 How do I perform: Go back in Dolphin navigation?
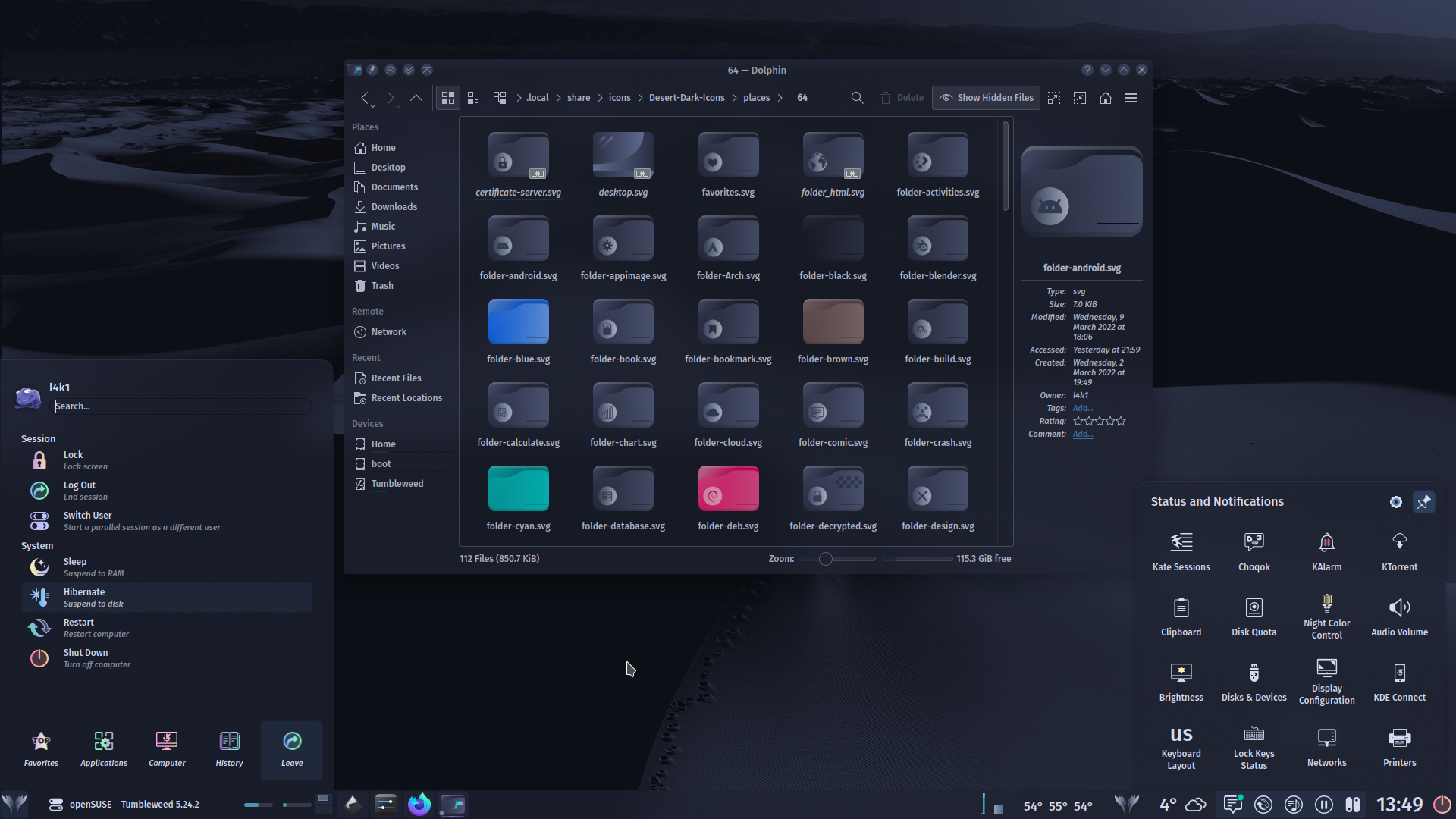point(366,98)
